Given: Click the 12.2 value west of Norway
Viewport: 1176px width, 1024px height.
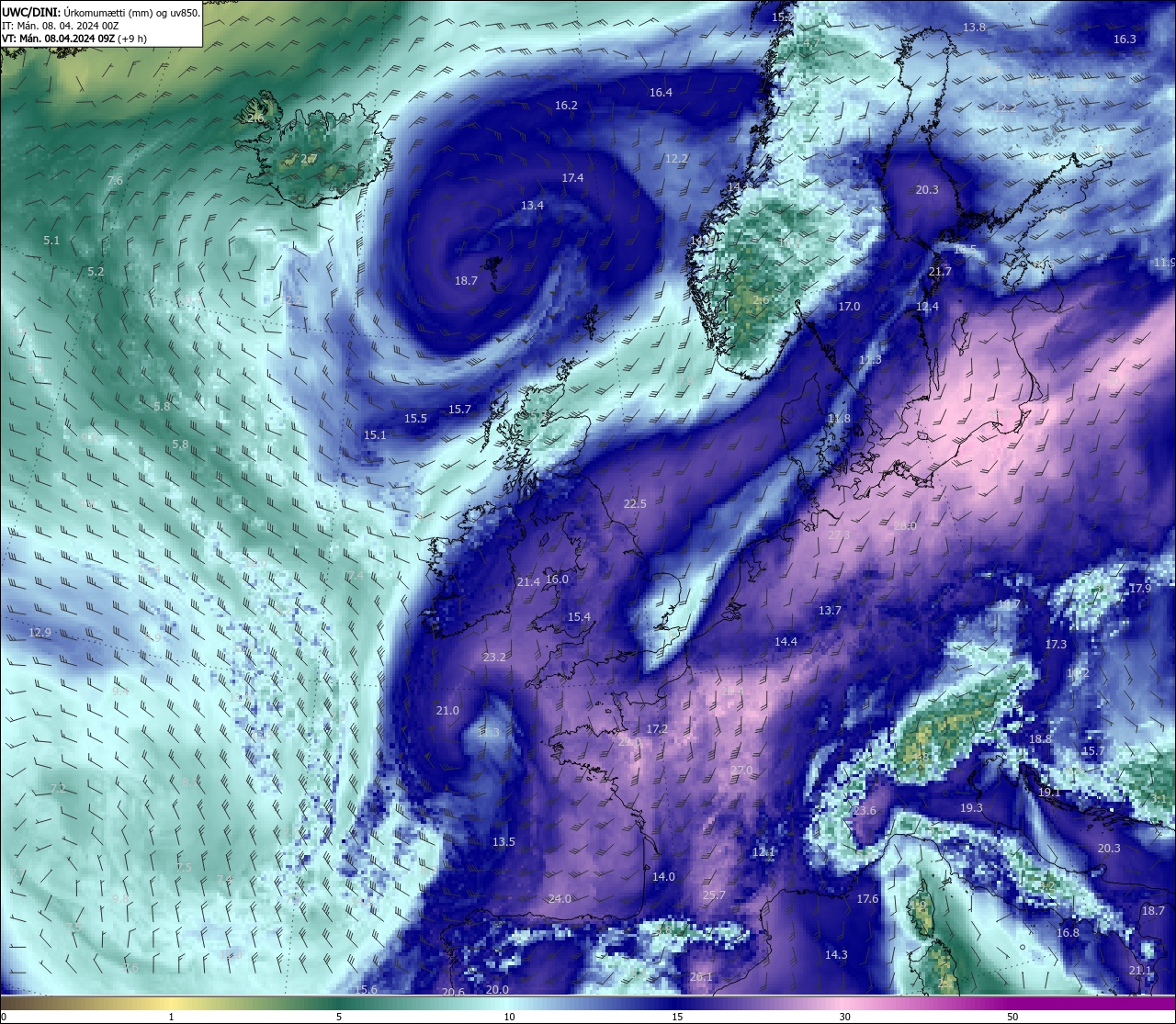Looking at the screenshot, I should coord(676,159).
